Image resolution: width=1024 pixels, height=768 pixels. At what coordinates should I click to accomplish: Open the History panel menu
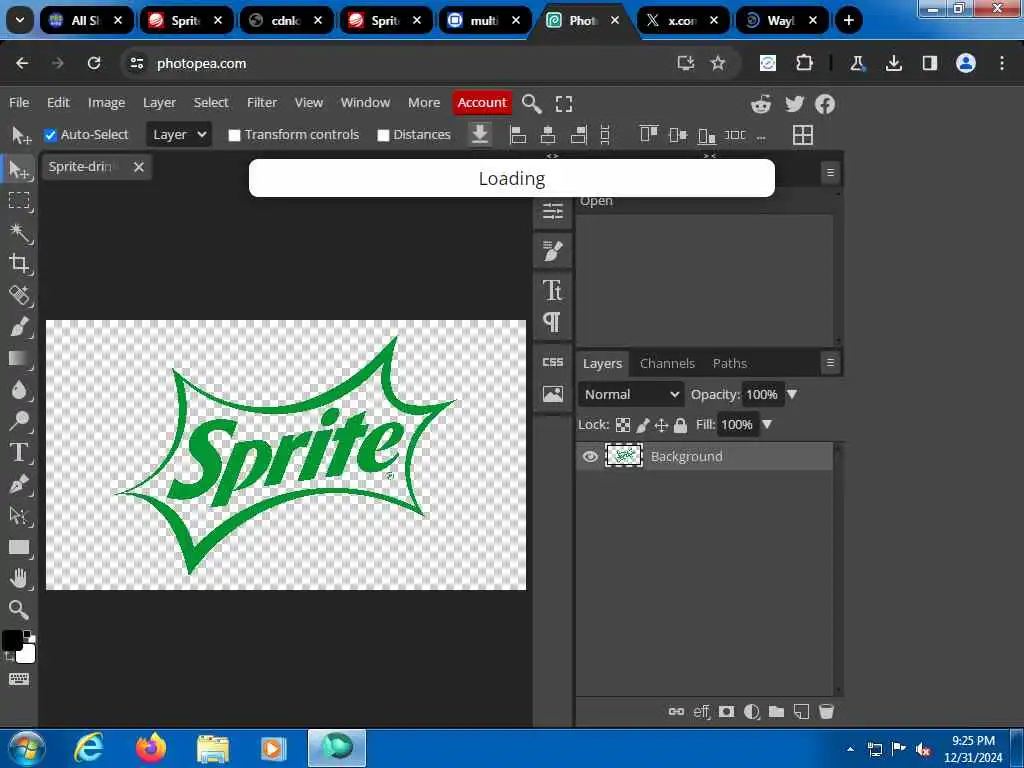[830, 172]
